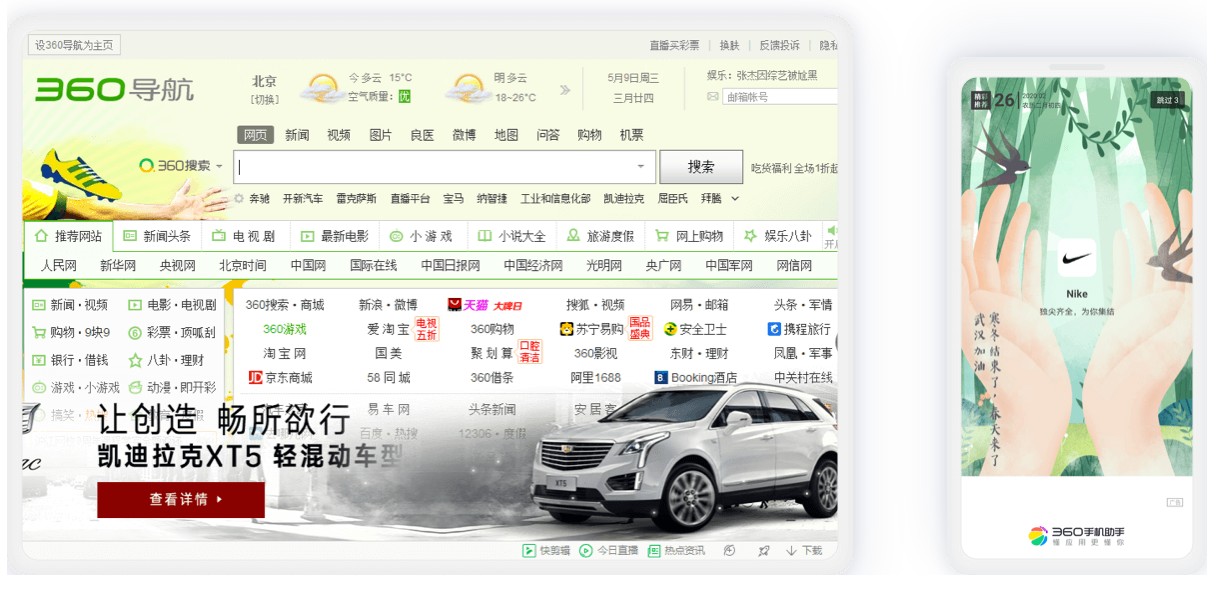1220x590 pixels.
Task: Click the star icon beside 八卦·理财
Action: [x=135, y=360]
